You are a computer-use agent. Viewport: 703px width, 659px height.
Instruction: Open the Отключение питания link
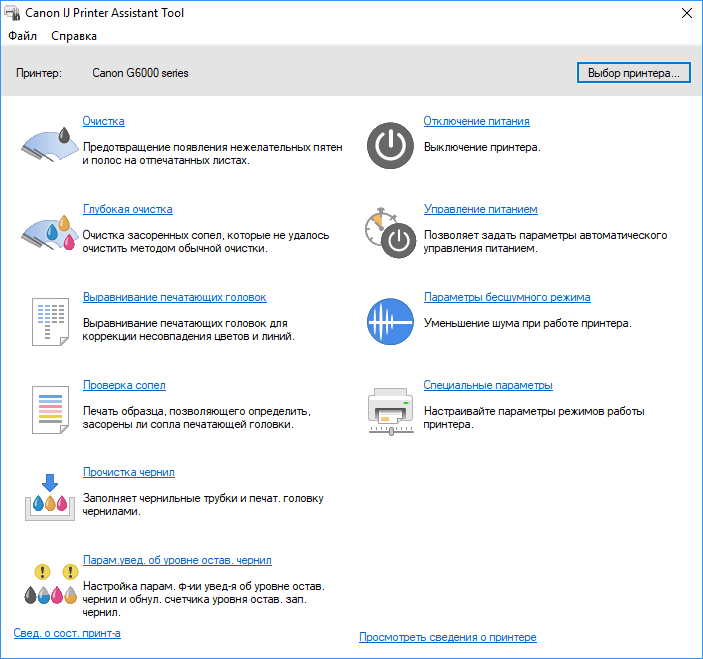(477, 121)
